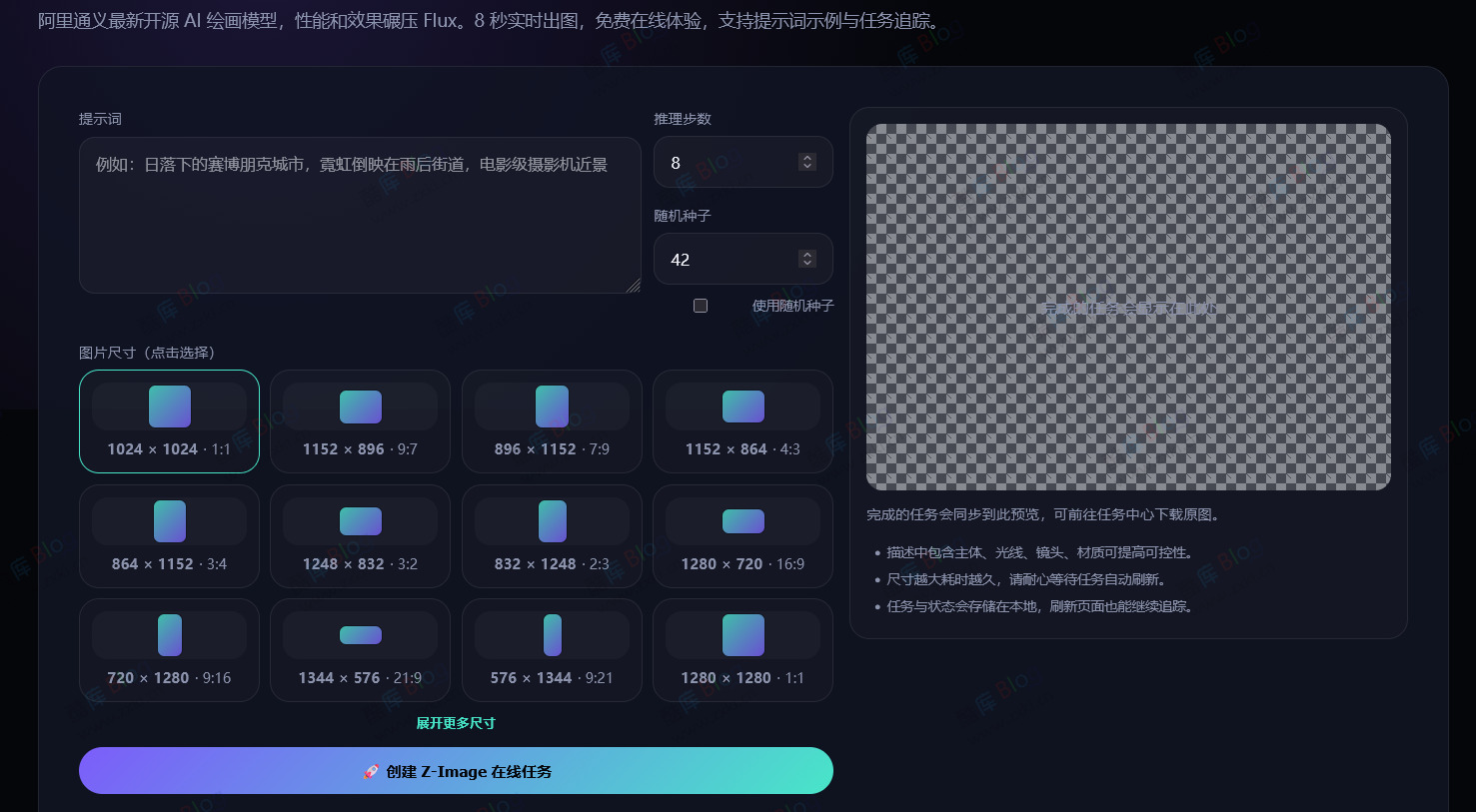This screenshot has width=1476, height=812.
Task: Select the 864 × 1152 portrait size
Action: click(168, 535)
